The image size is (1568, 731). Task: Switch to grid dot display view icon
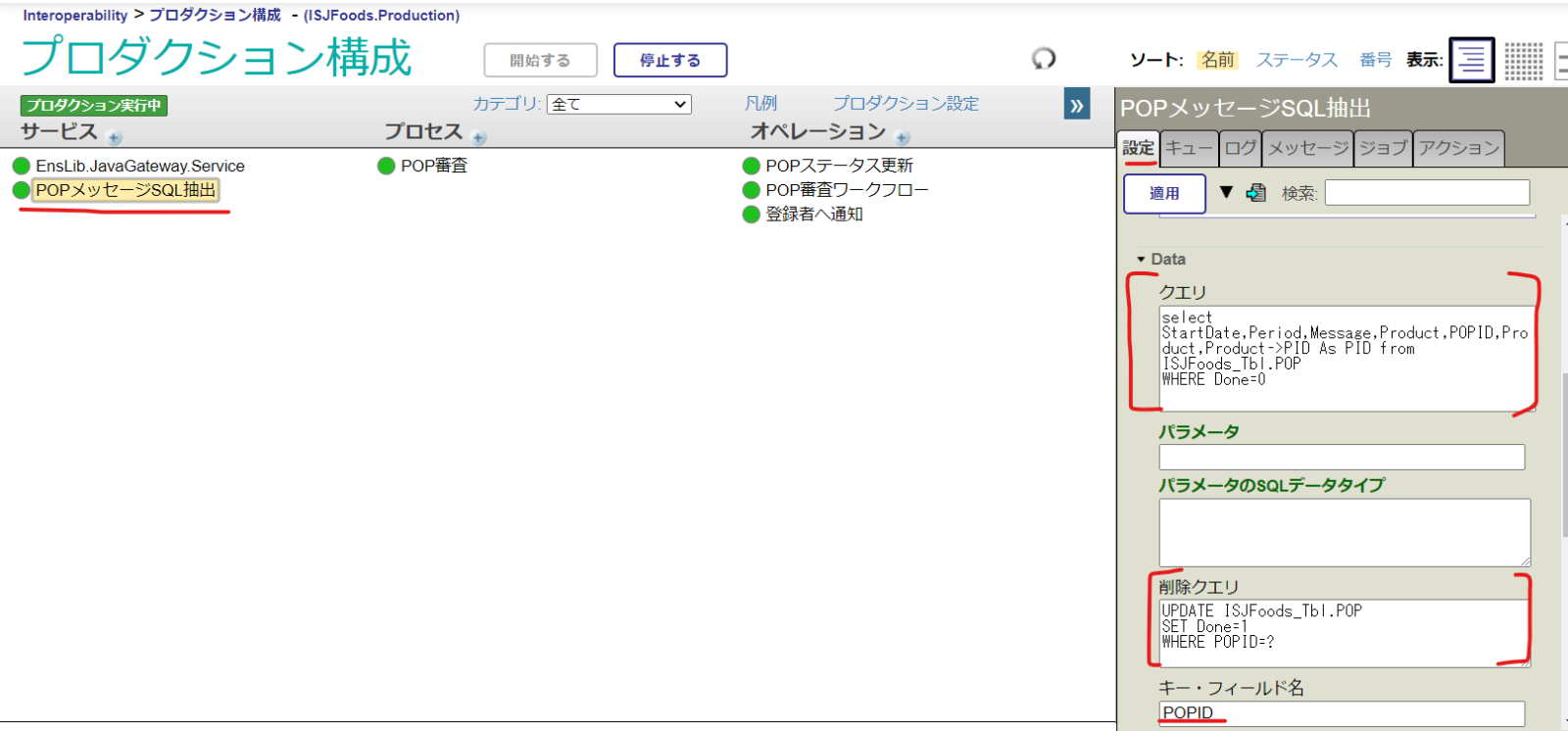[x=1523, y=61]
